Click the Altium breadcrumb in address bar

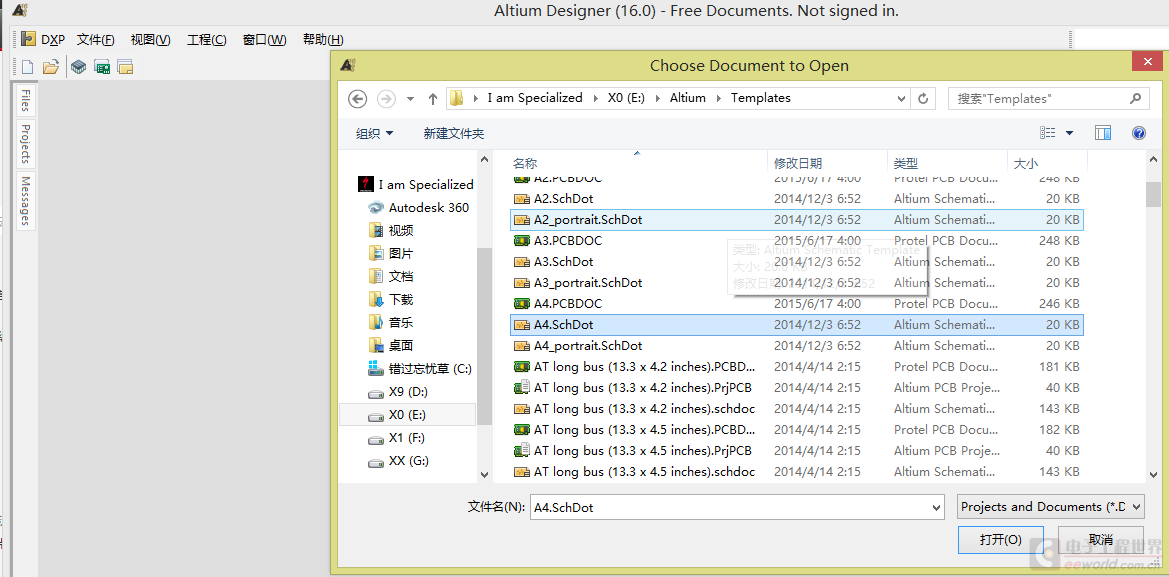pyautogui.click(x=687, y=98)
